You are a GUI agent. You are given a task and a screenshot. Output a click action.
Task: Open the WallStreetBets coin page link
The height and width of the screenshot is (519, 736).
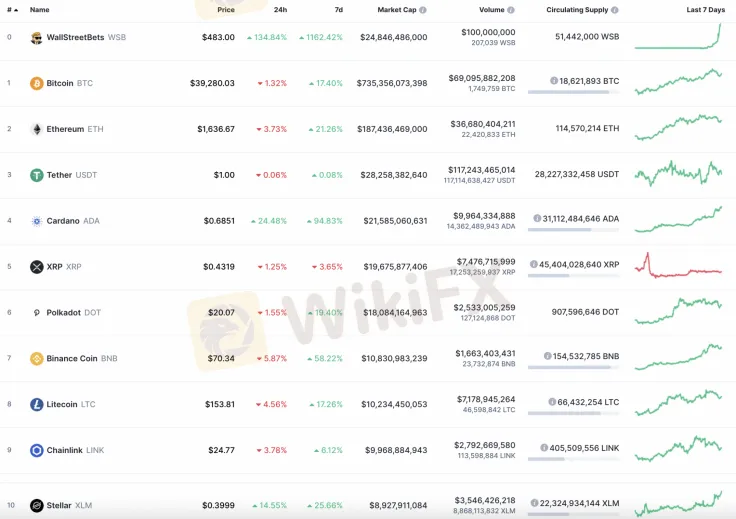click(75, 37)
